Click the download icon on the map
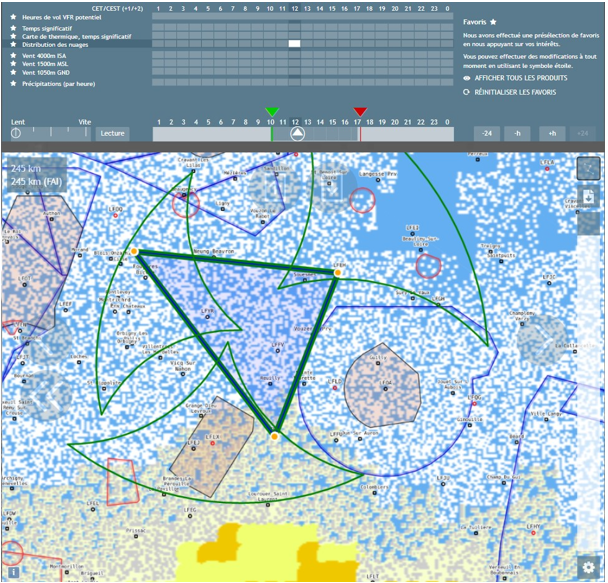 [589, 197]
